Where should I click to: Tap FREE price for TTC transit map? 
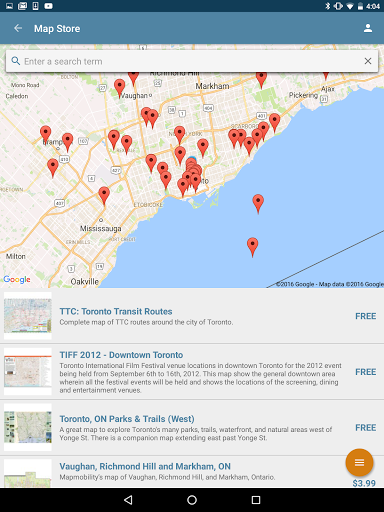(x=365, y=316)
